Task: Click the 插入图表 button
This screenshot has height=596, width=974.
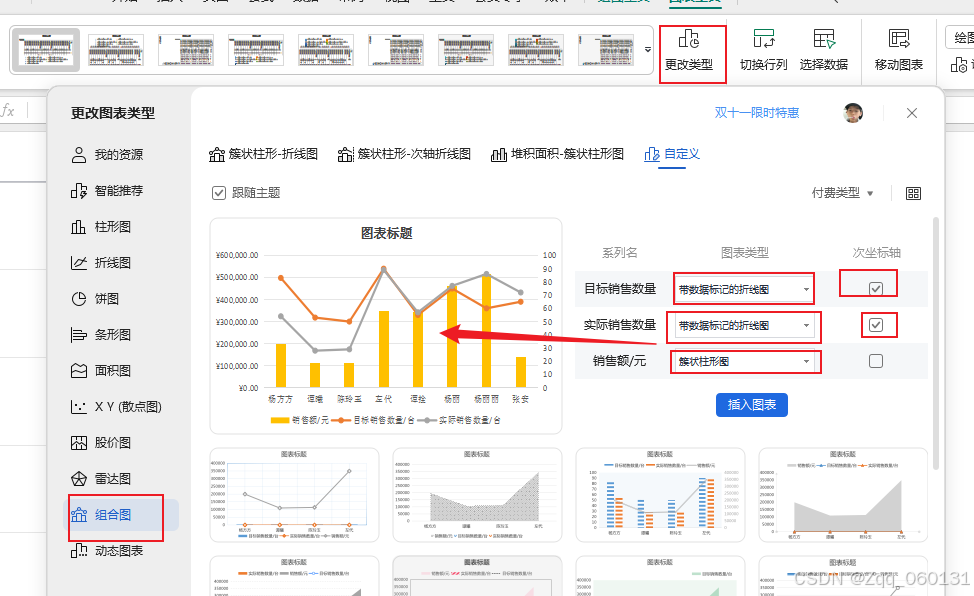Action: click(x=752, y=405)
